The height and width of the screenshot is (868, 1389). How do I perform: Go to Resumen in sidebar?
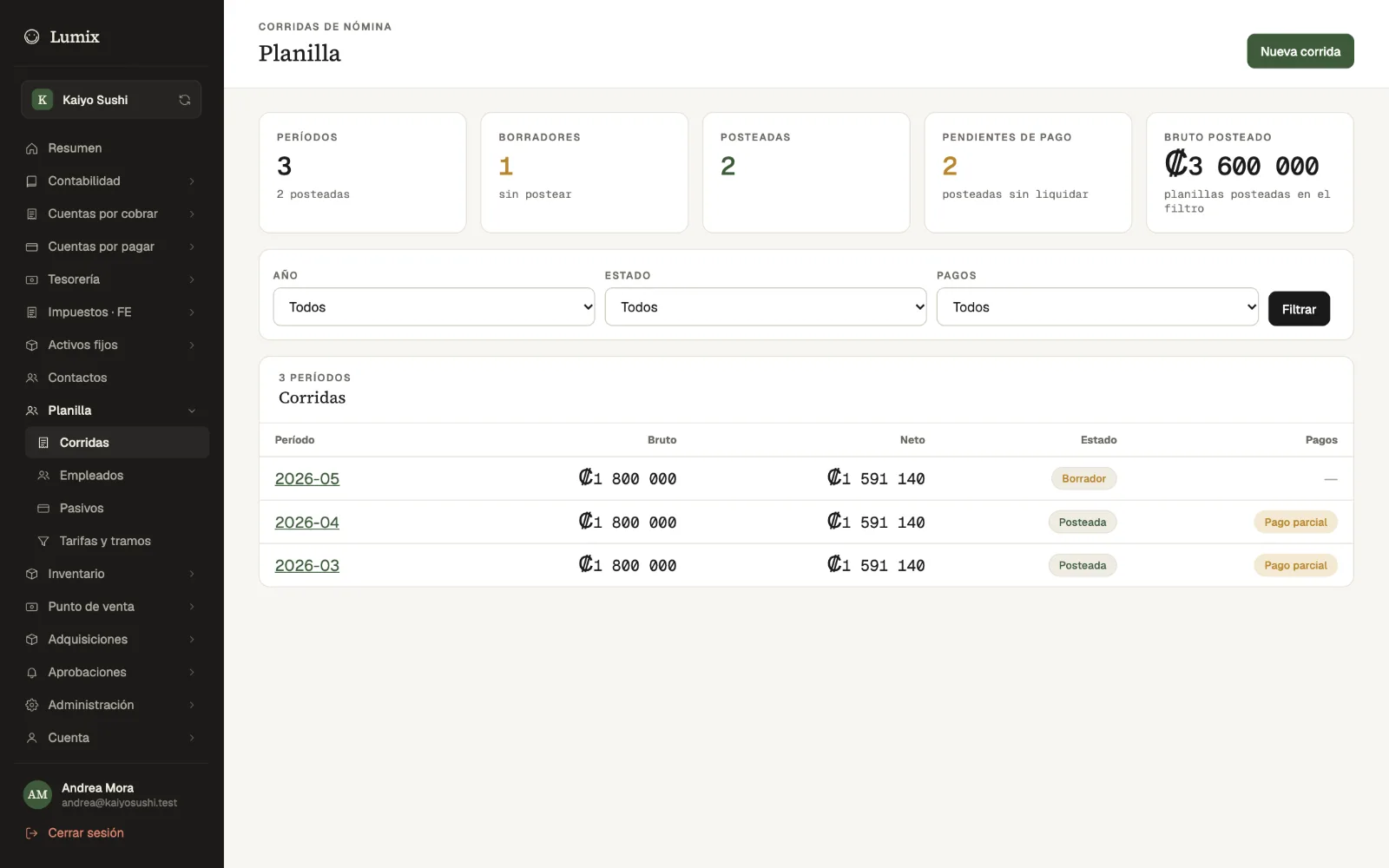pyautogui.click(x=111, y=148)
